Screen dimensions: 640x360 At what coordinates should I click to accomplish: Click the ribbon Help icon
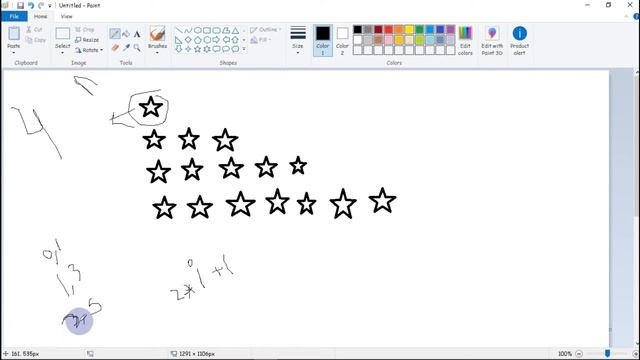coord(636,16)
